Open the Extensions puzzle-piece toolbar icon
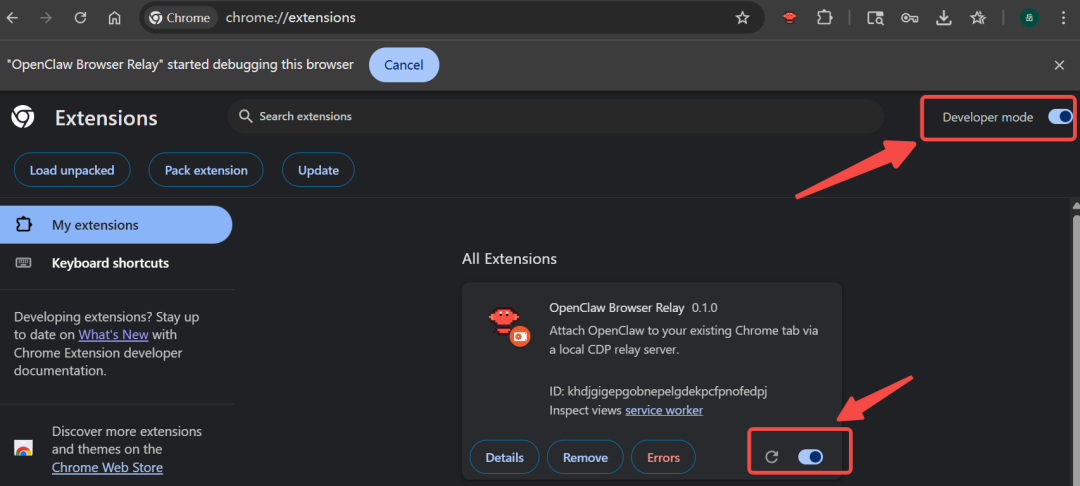This screenshot has height=486, width=1080. click(x=824, y=18)
